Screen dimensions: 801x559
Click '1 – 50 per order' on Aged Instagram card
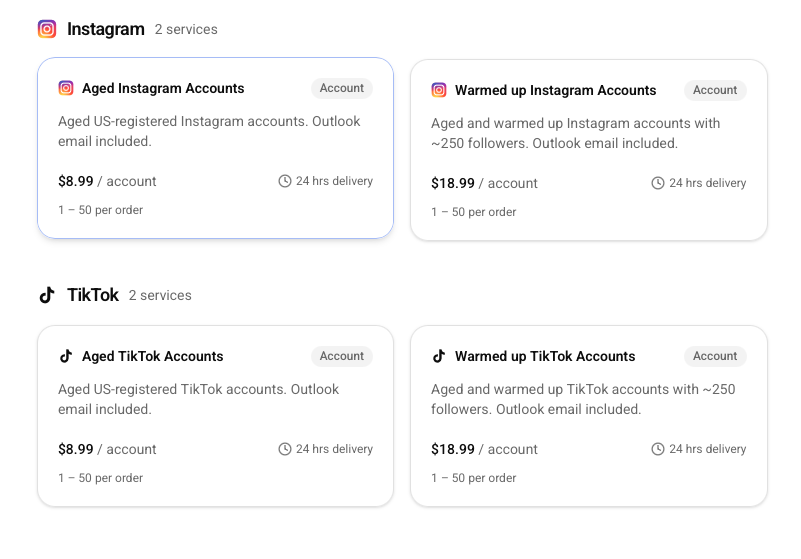[101, 210]
